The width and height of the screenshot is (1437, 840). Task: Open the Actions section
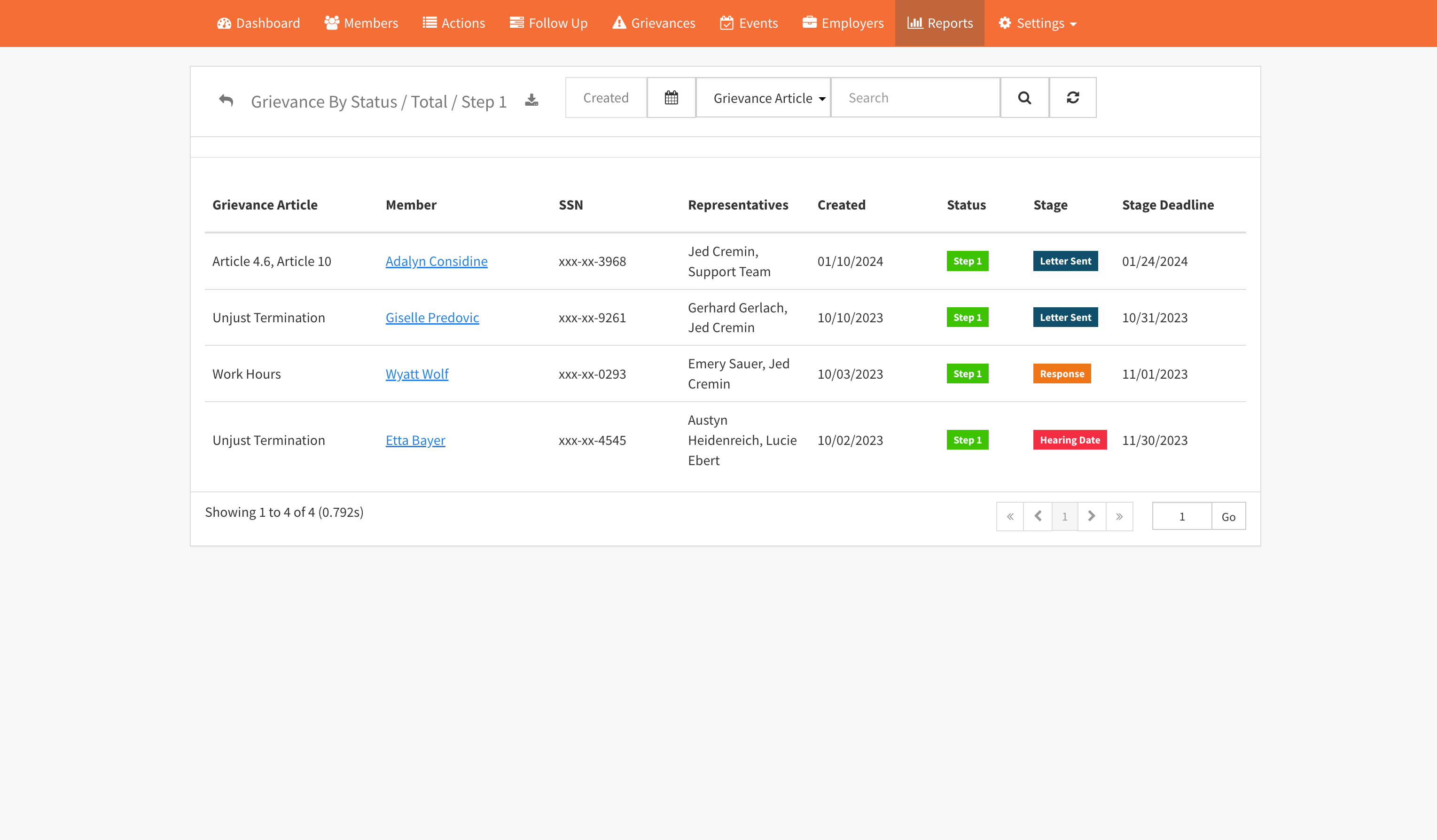453,23
